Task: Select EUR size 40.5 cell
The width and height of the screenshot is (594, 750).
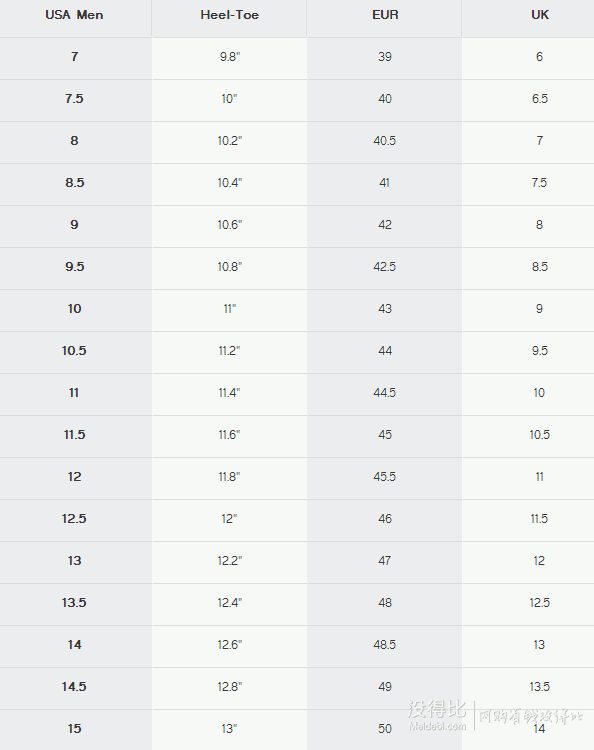Action: 385,141
